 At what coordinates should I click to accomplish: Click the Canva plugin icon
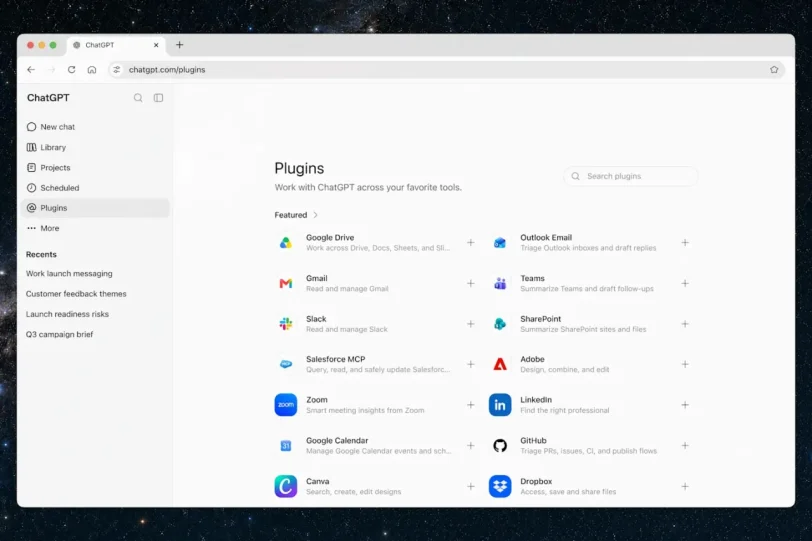click(x=285, y=486)
